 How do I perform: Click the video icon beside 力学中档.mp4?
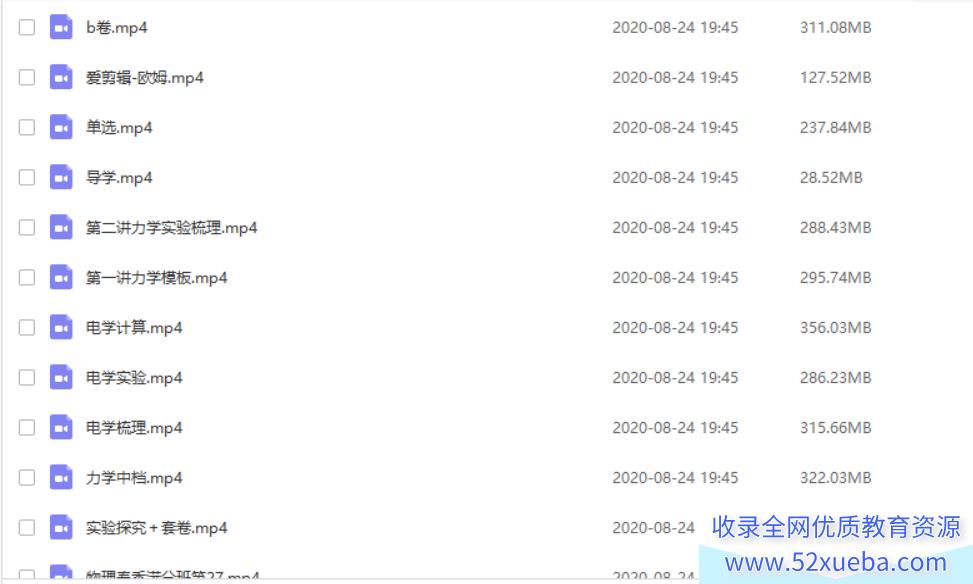click(61, 478)
